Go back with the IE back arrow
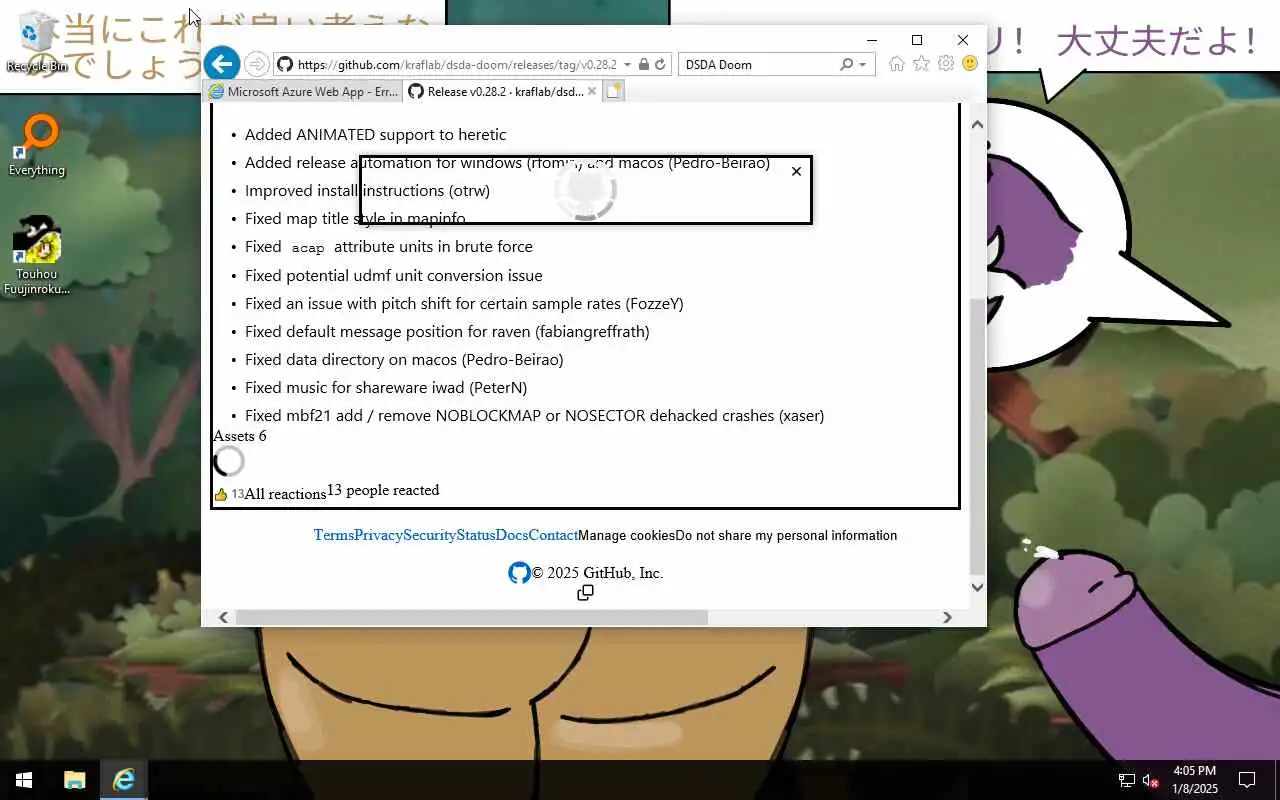Image resolution: width=1280 pixels, height=800 pixels. coord(222,64)
